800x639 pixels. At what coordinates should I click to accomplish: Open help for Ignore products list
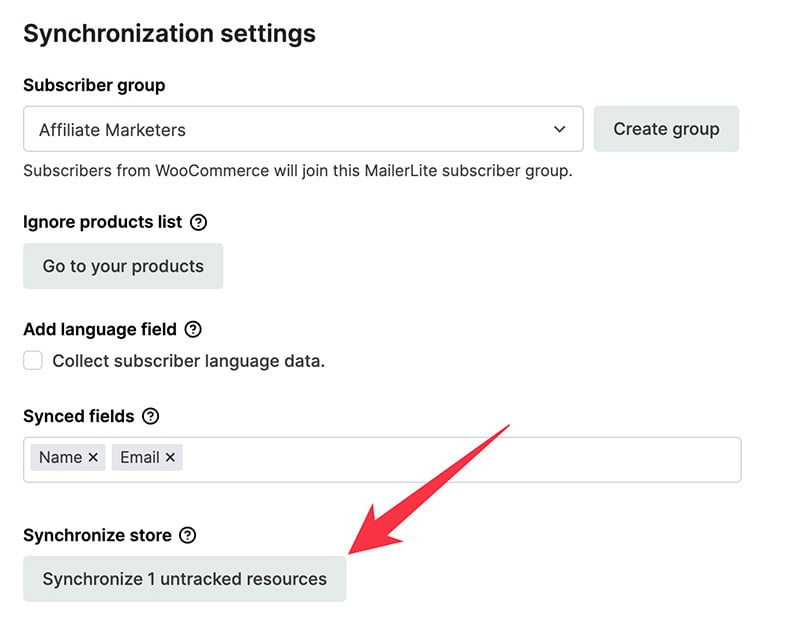coord(198,223)
